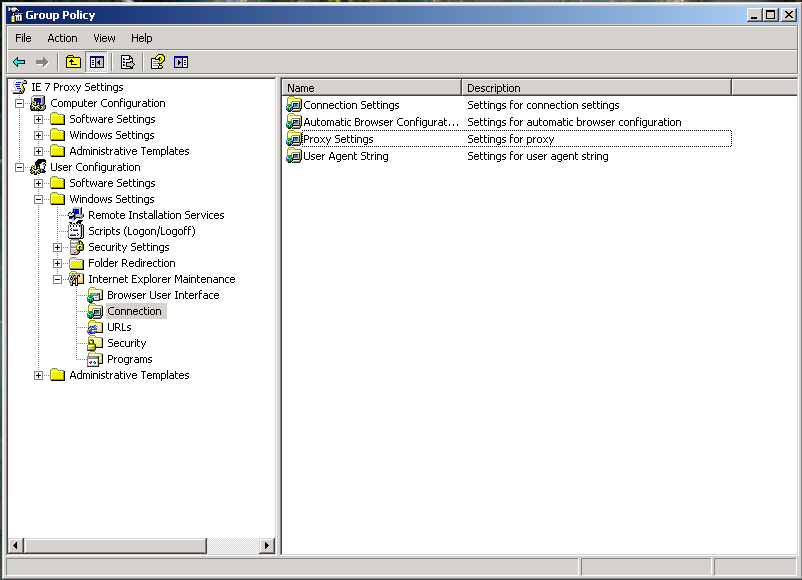Click the Automatic Browser Configuration item icon
Viewport: 802px width, 580px height.
294,122
